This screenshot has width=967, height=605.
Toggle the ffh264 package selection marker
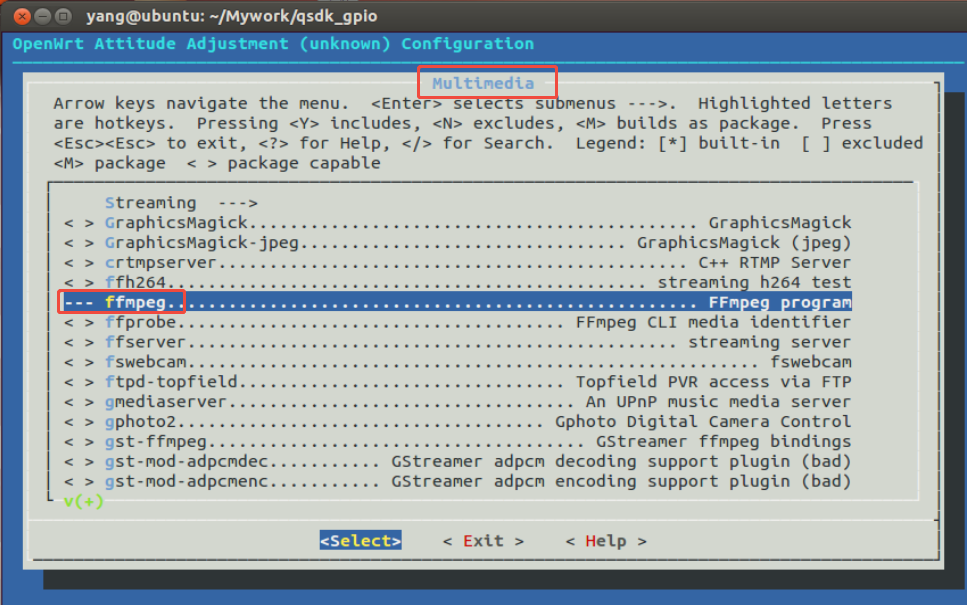click(80, 282)
